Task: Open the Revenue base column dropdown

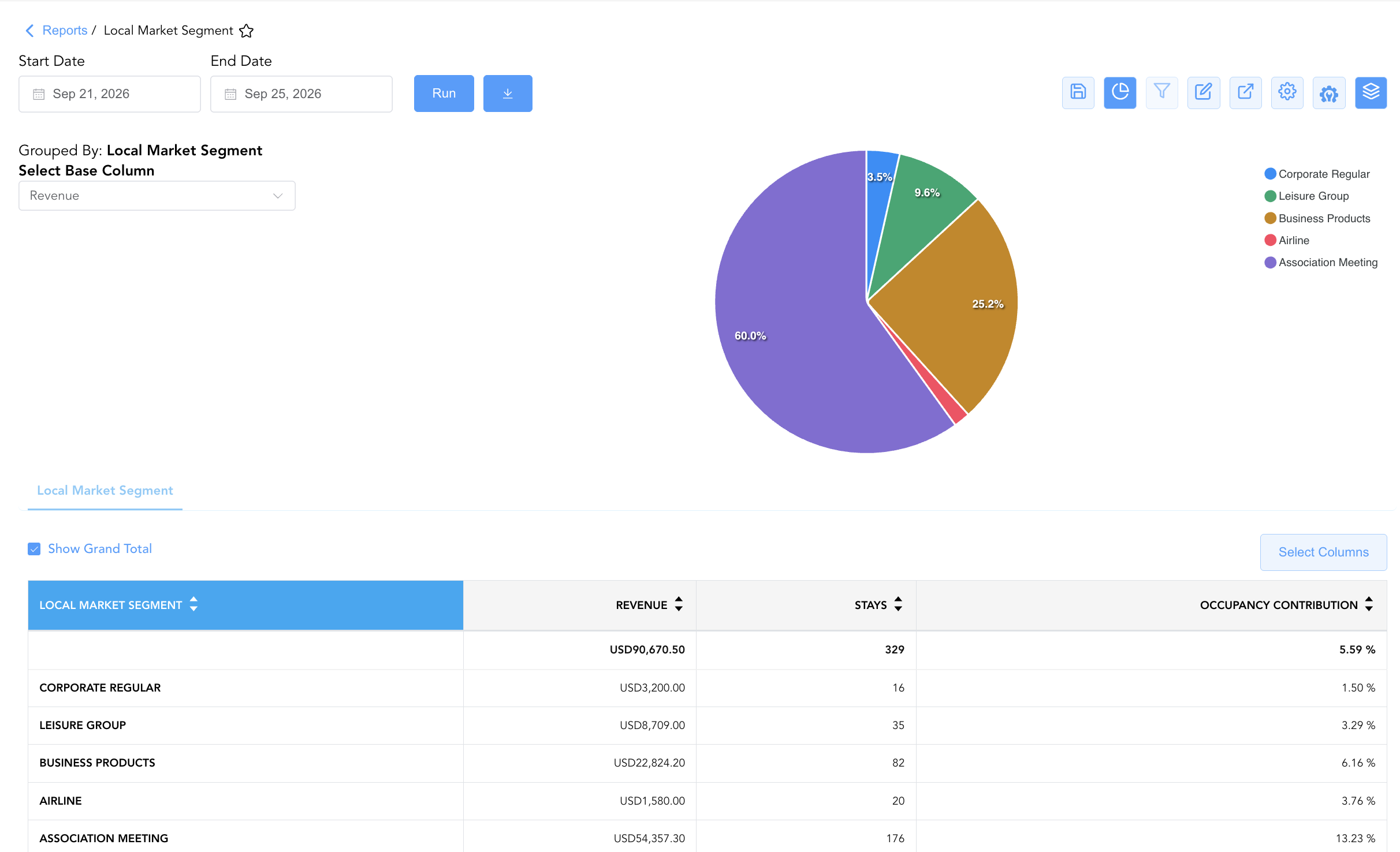Action: pos(157,196)
